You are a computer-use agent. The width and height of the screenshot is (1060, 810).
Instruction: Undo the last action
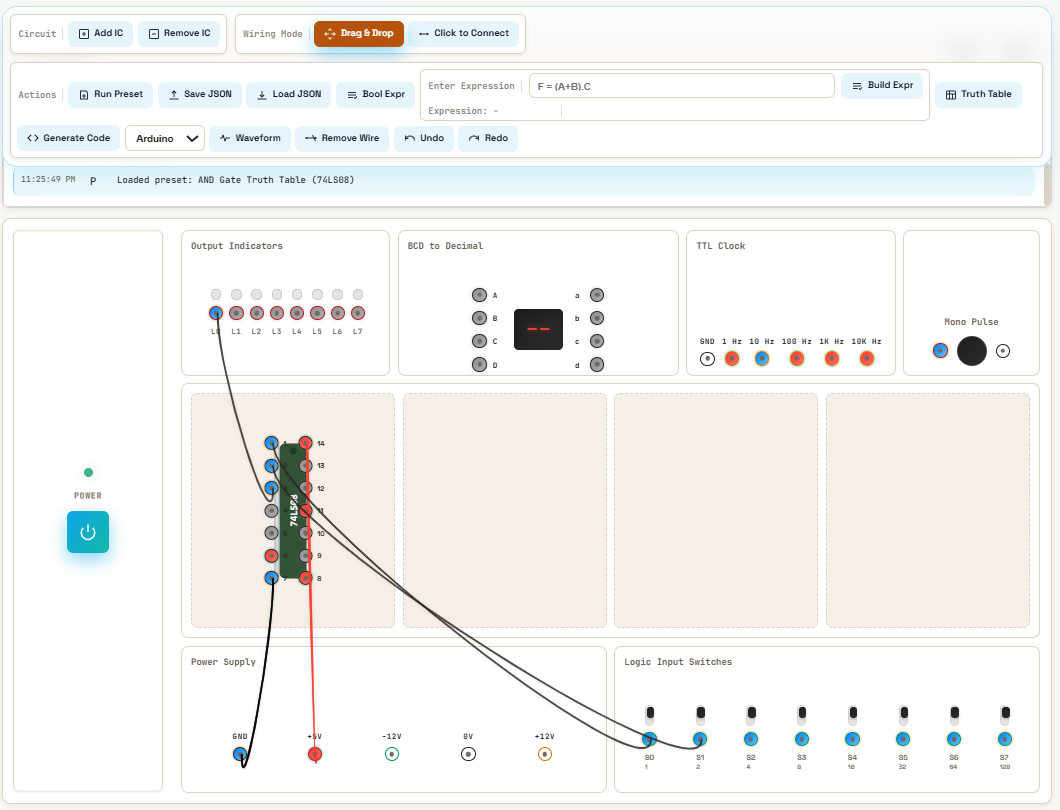coord(424,138)
